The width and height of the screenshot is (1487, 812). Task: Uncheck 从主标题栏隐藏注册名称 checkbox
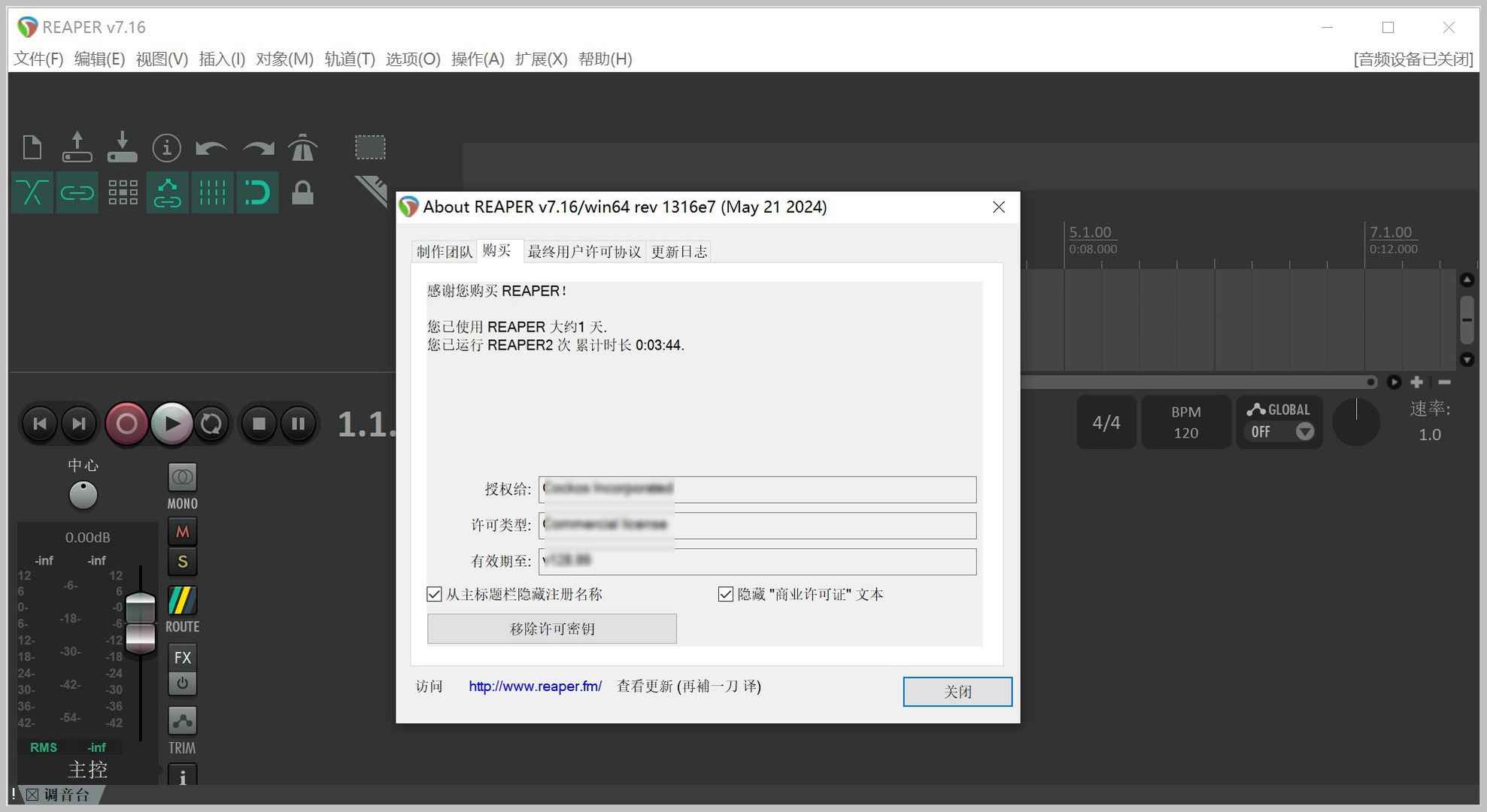[x=434, y=594]
